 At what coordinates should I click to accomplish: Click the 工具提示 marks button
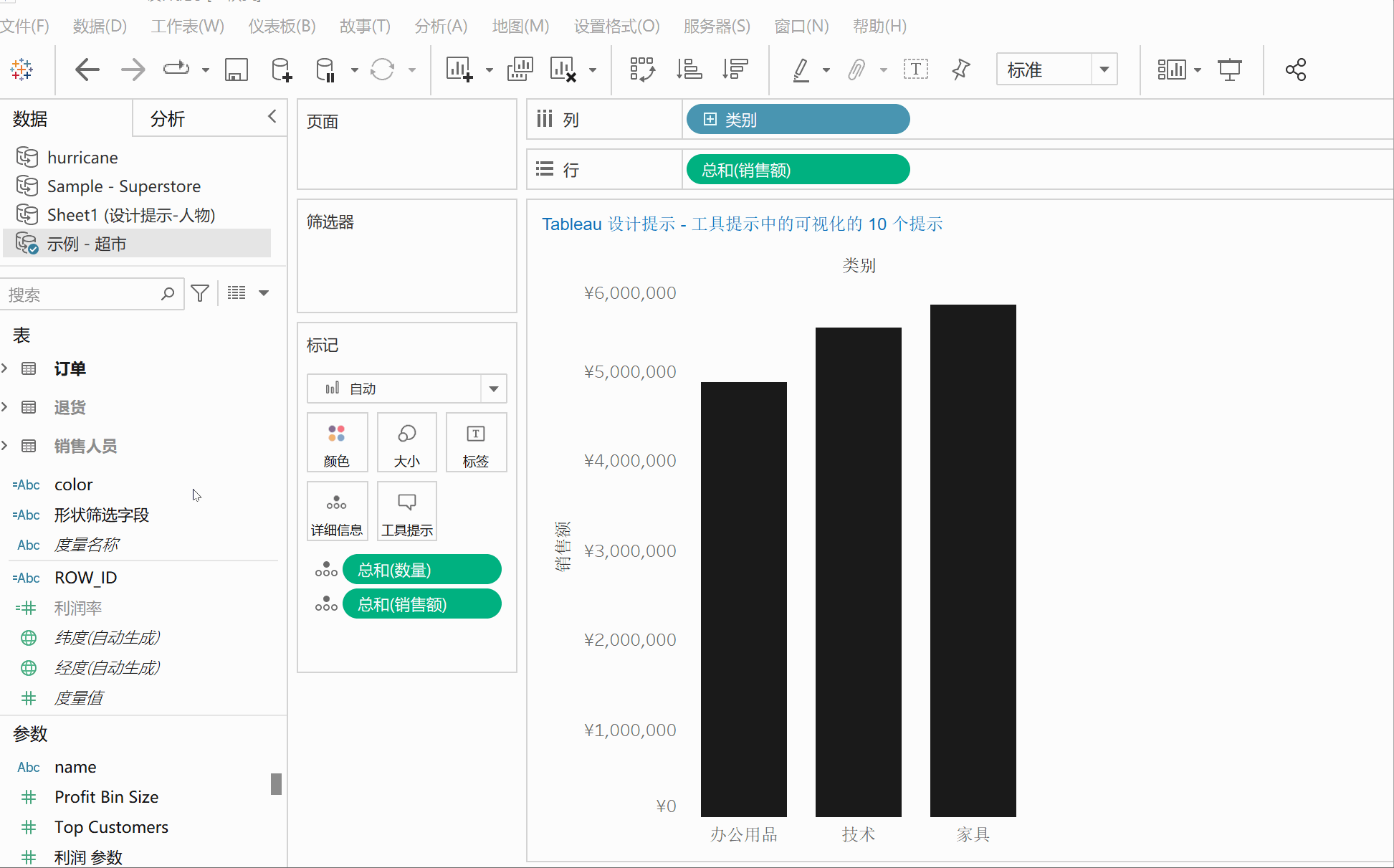pyautogui.click(x=406, y=512)
